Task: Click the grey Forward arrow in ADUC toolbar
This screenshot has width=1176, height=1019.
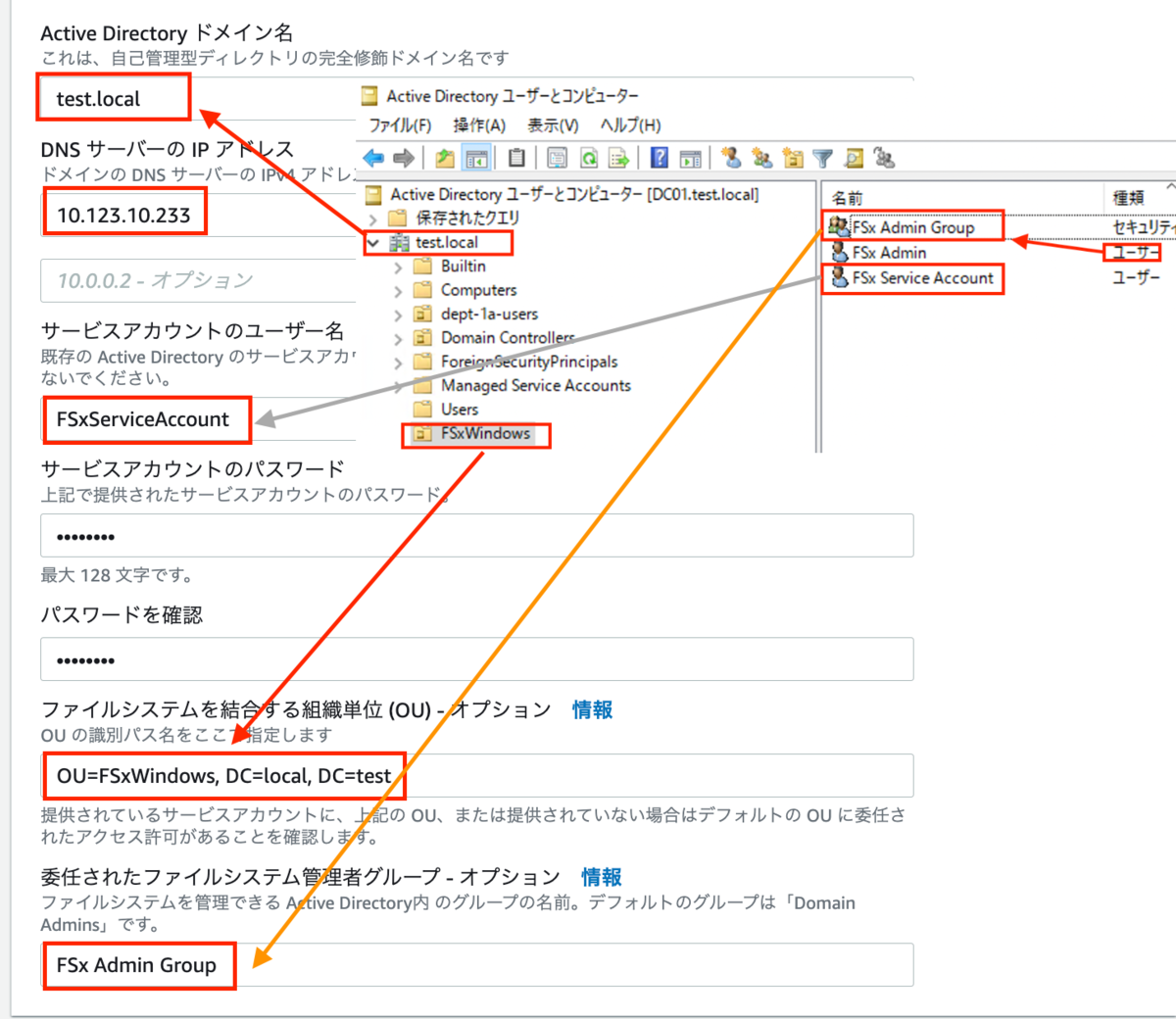Action: (404, 158)
